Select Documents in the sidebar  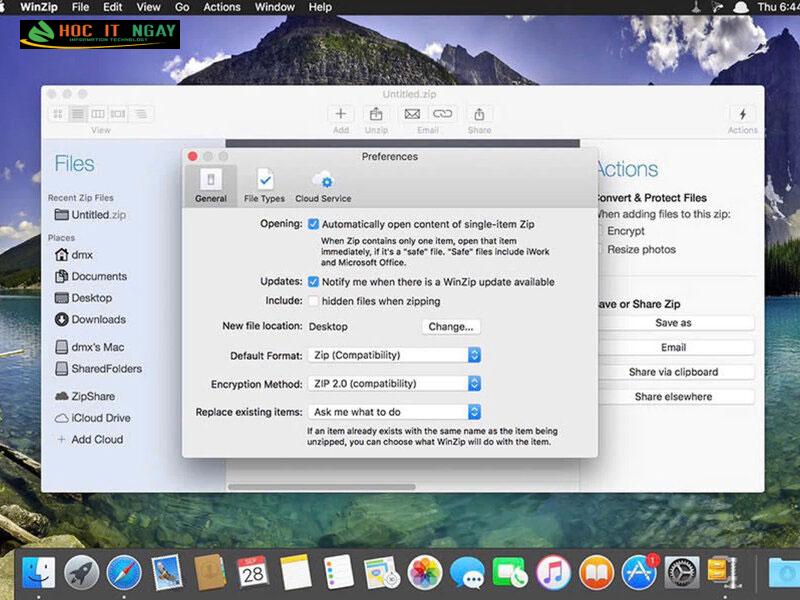click(x=91, y=276)
